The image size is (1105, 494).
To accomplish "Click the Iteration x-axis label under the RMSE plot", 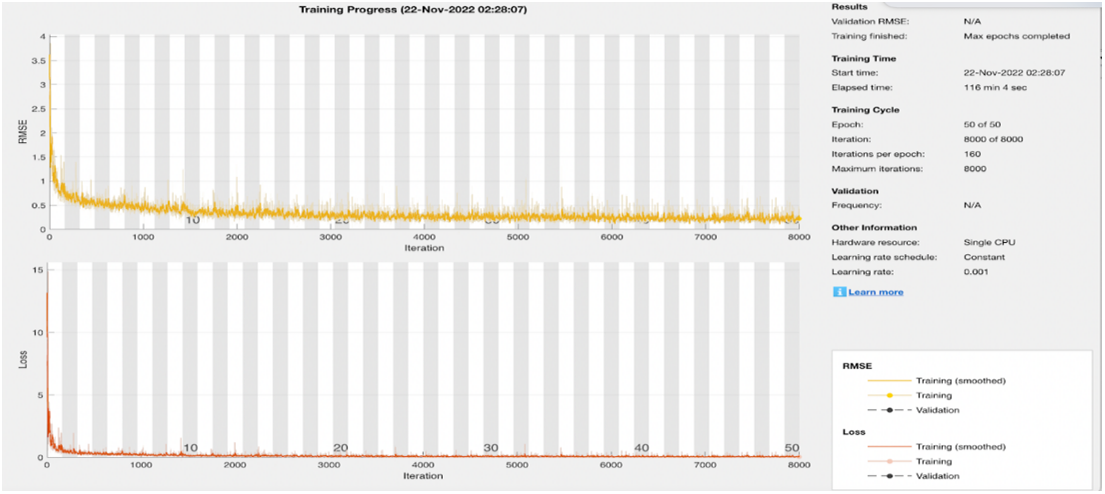I will coord(424,249).
